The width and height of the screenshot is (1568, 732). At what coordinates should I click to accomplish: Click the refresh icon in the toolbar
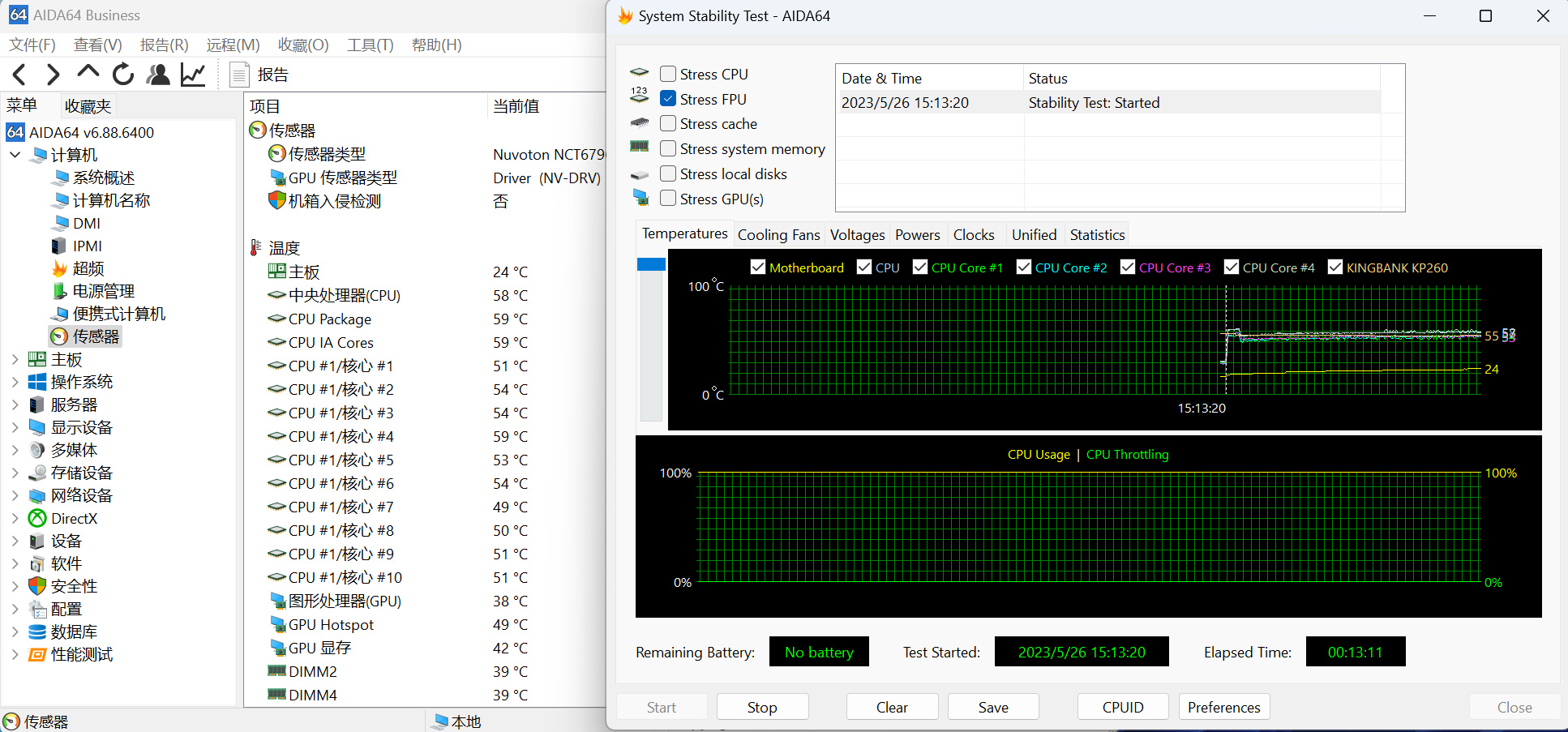[x=122, y=74]
